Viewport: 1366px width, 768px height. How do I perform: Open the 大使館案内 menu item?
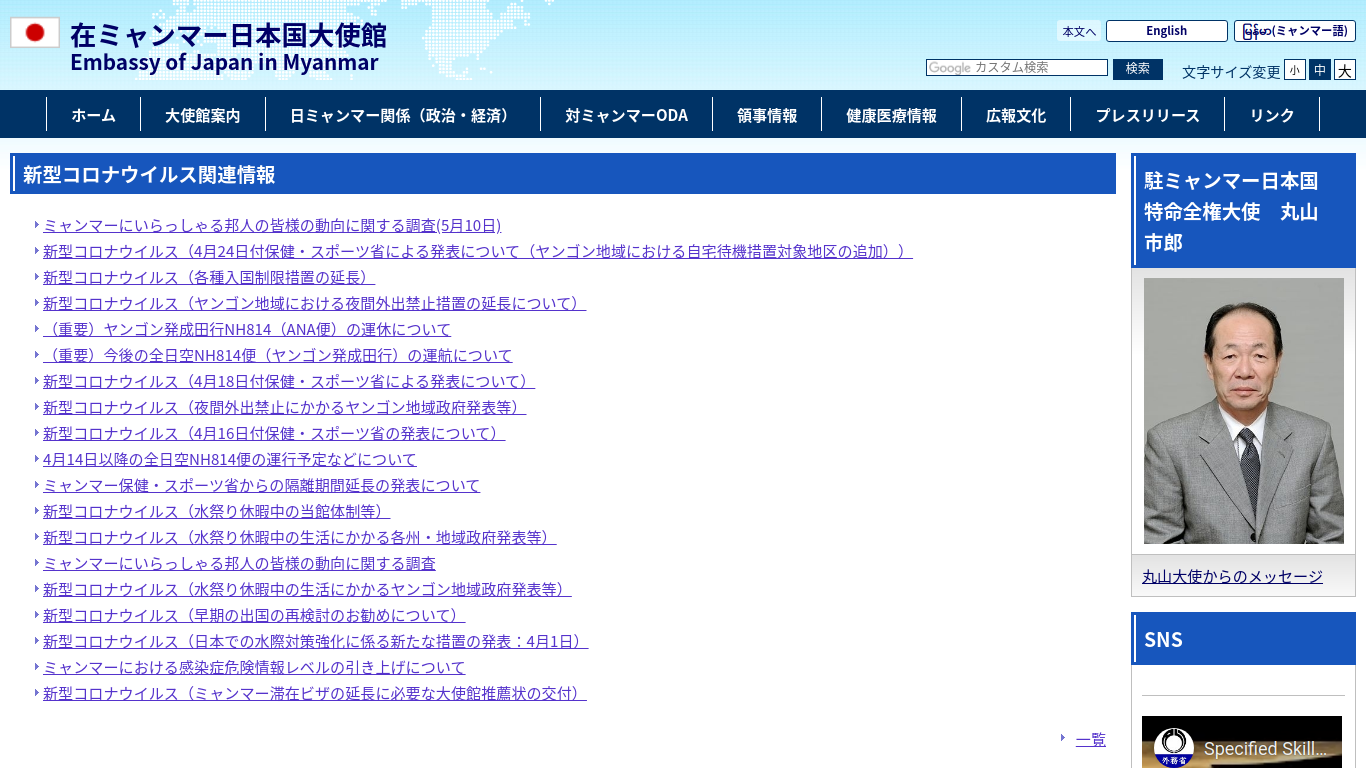point(203,115)
